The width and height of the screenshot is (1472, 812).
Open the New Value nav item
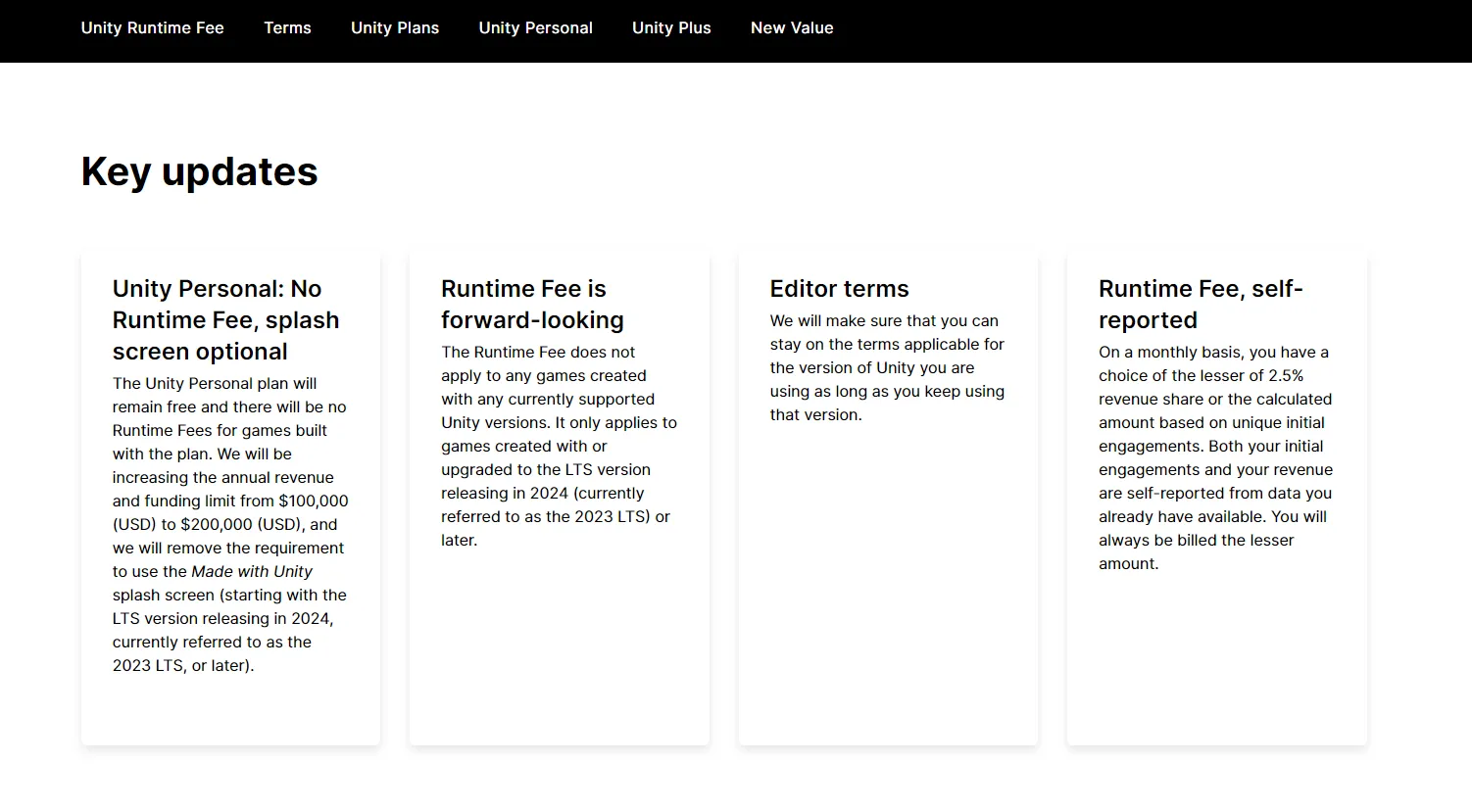(x=792, y=28)
